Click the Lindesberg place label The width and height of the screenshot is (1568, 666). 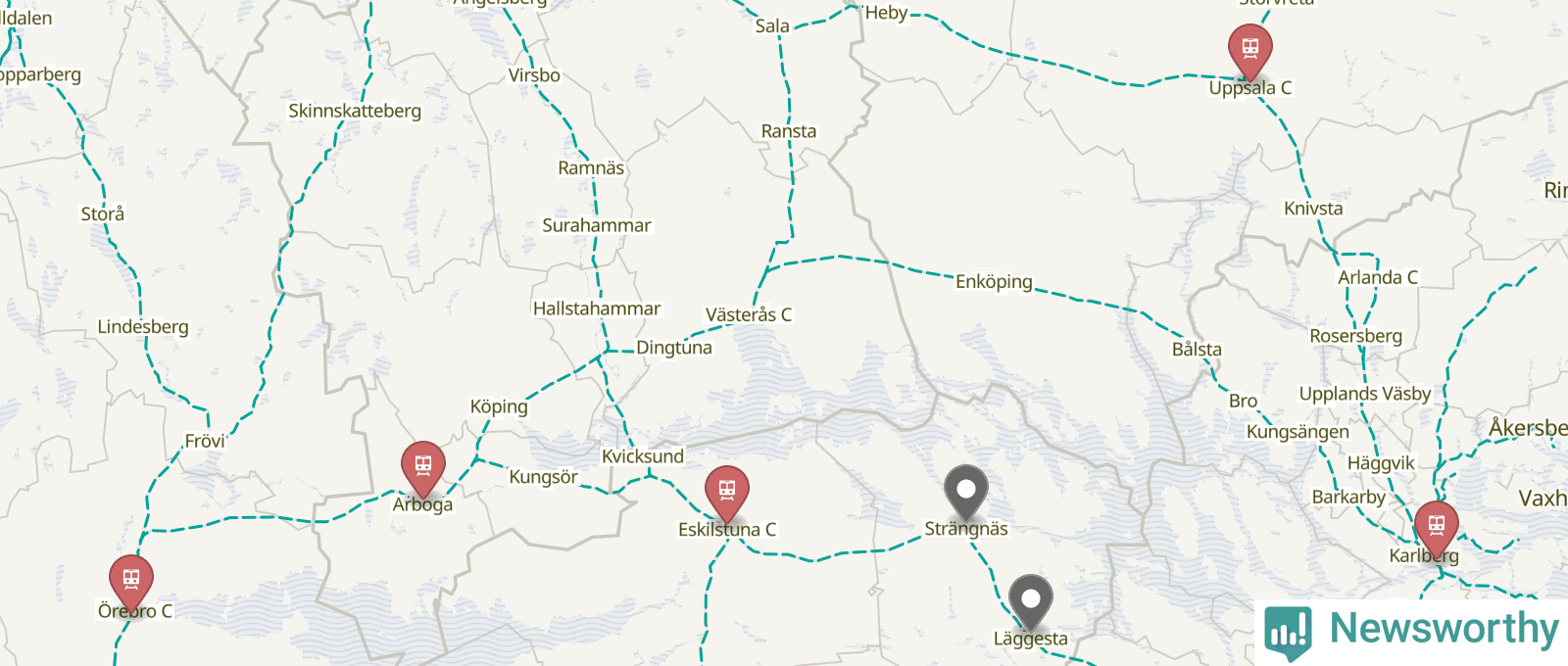click(x=143, y=327)
